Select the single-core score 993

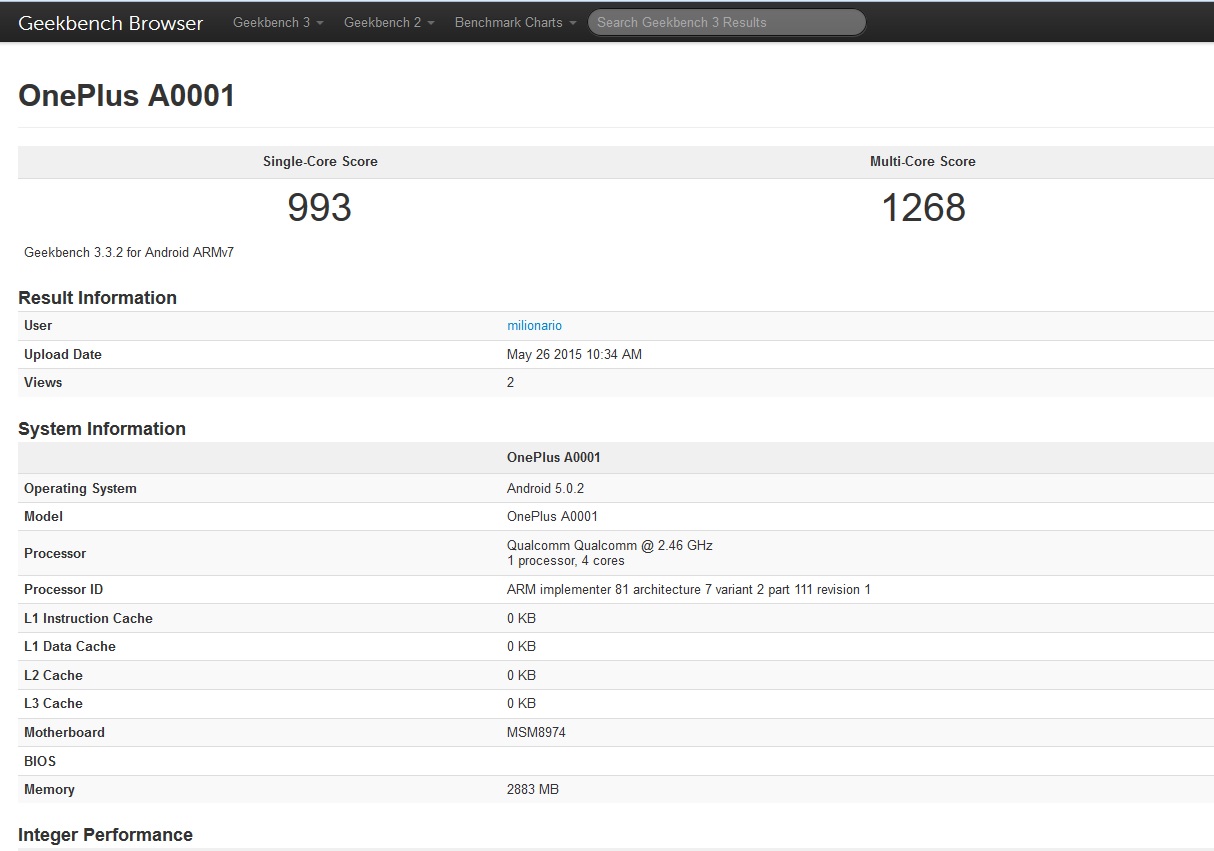(x=320, y=208)
